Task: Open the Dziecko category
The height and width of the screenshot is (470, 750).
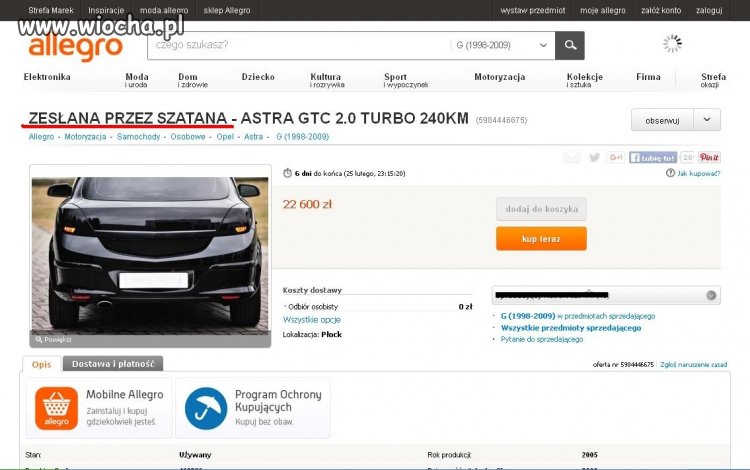Action: (x=258, y=77)
